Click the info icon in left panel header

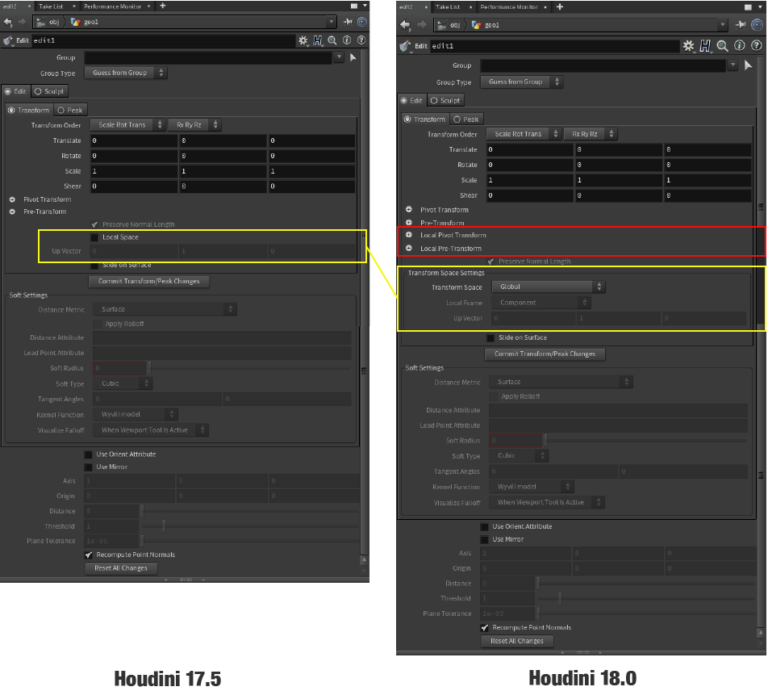(346, 40)
